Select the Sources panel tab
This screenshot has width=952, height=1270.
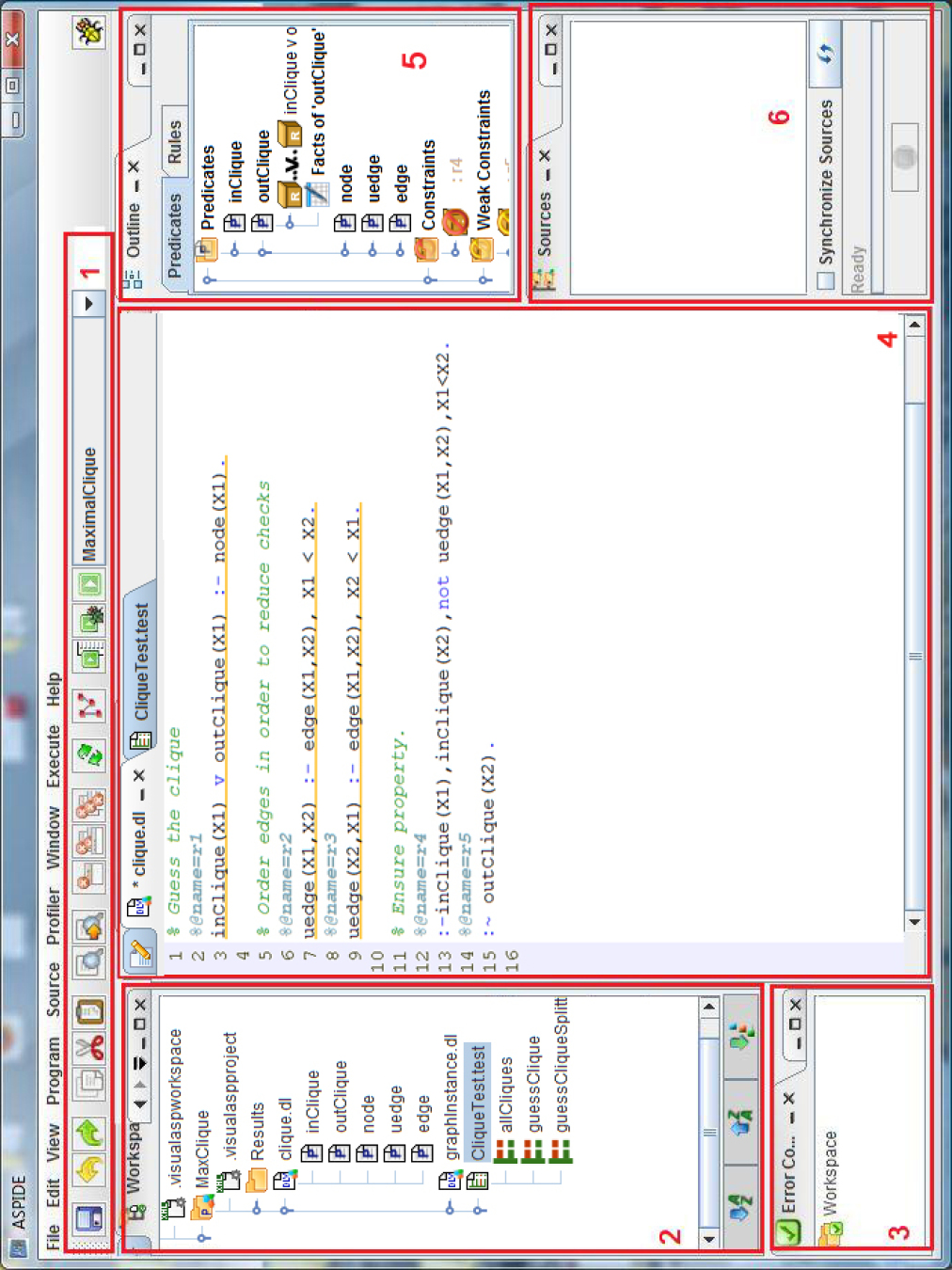pyautogui.click(x=545, y=216)
